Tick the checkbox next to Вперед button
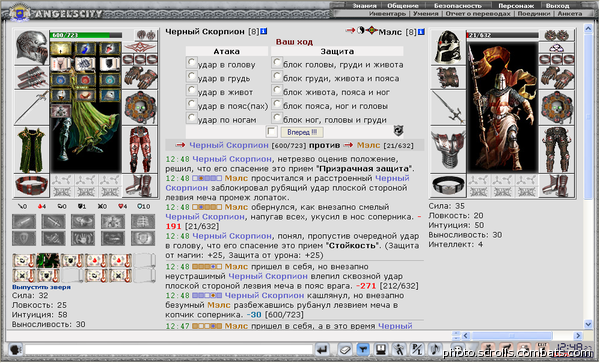Viewport: 600px width, 363px height. tap(271, 132)
